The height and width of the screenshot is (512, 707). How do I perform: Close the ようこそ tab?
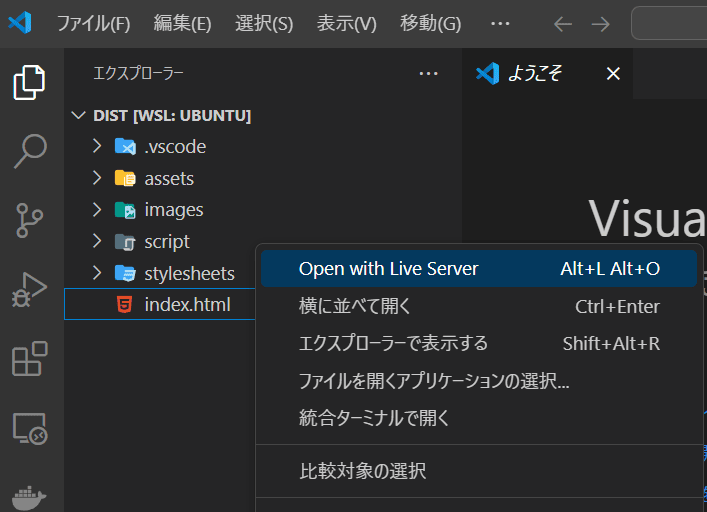[613, 73]
